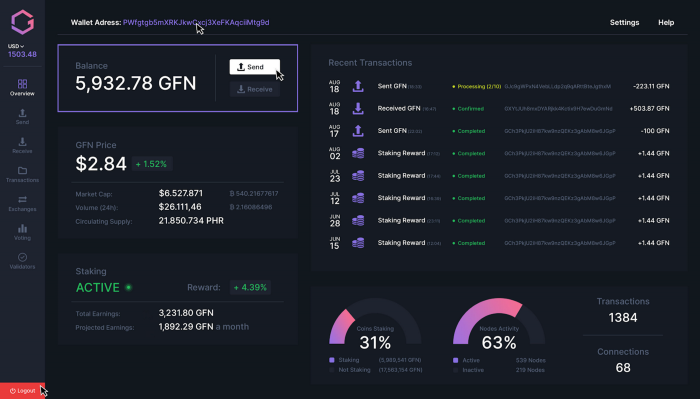Open the USD currency dropdown
Viewport: 700px width, 399px height.
[x=16, y=46]
